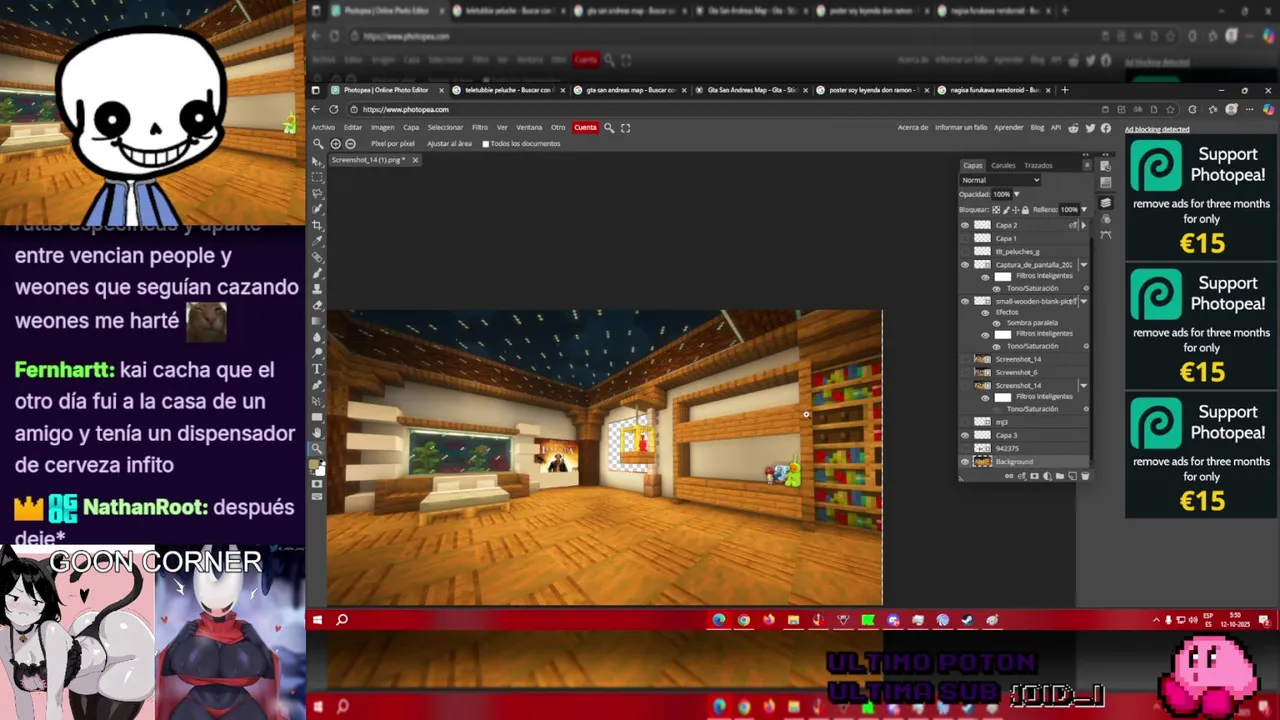The height and width of the screenshot is (720, 1280).
Task: Switch to the Trazados tab
Action: [x=1038, y=165]
